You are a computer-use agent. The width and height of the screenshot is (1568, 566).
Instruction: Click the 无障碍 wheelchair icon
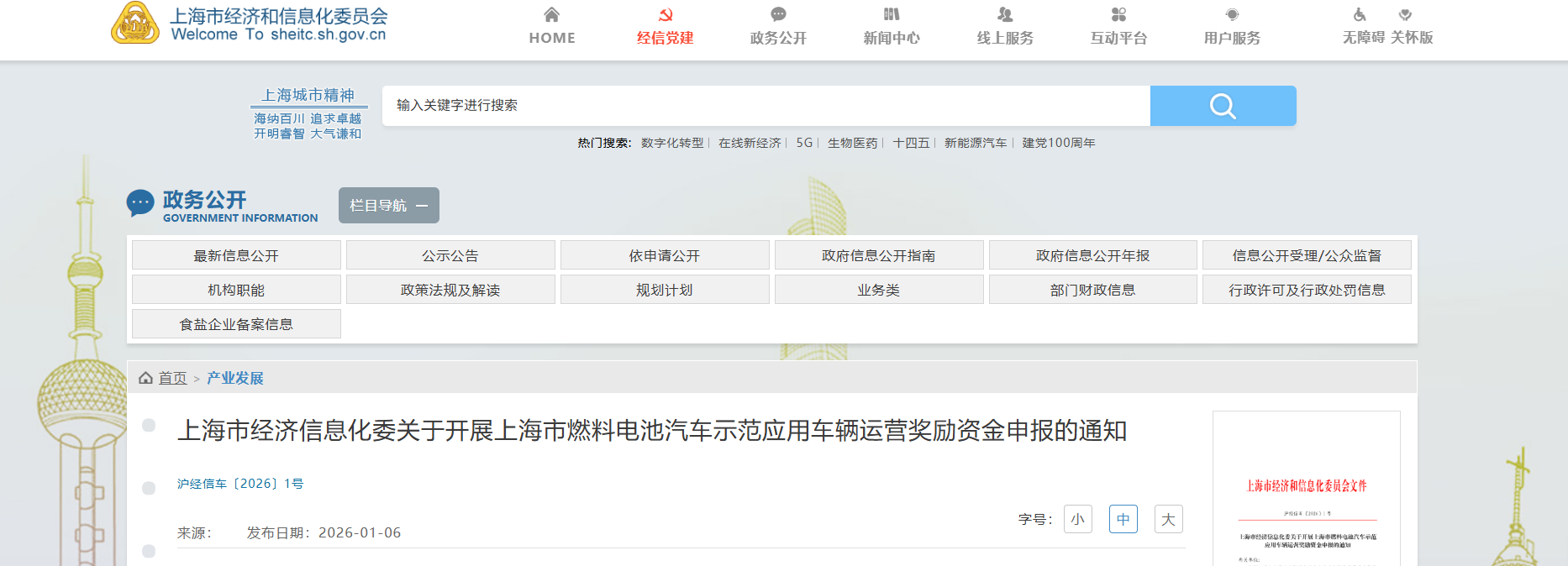point(1360,14)
